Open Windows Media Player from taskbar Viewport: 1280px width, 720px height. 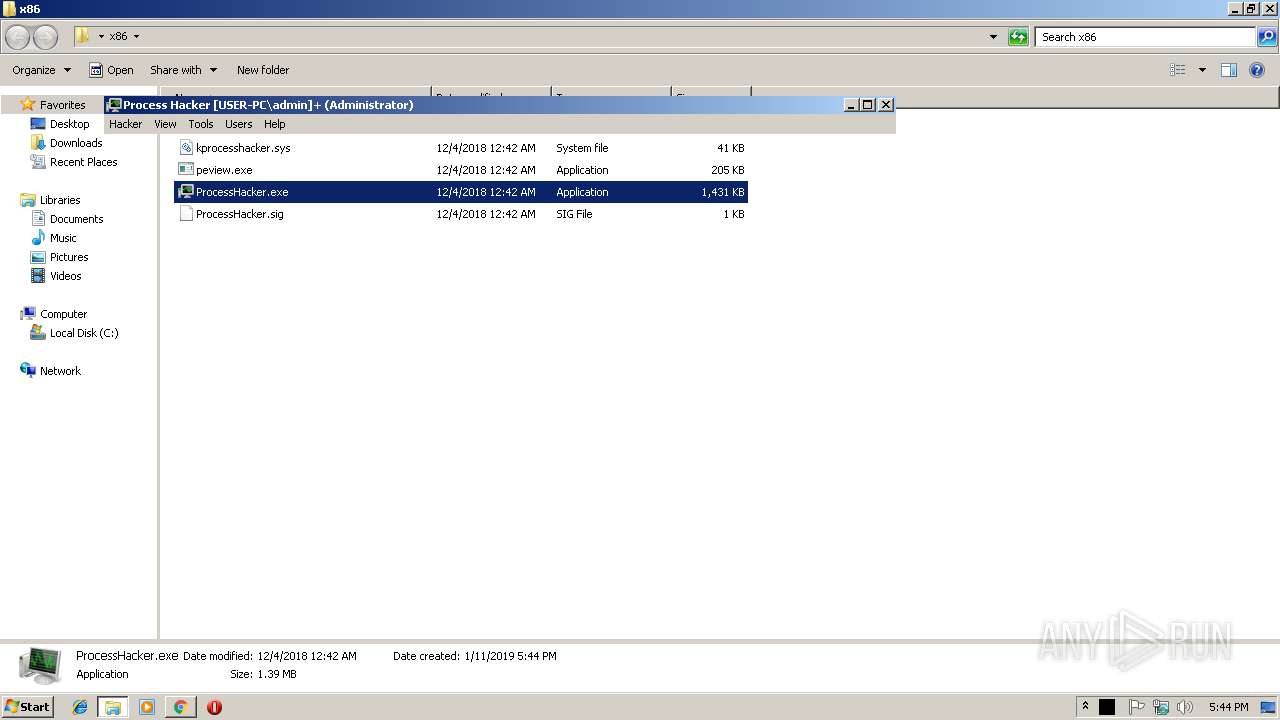(147, 707)
